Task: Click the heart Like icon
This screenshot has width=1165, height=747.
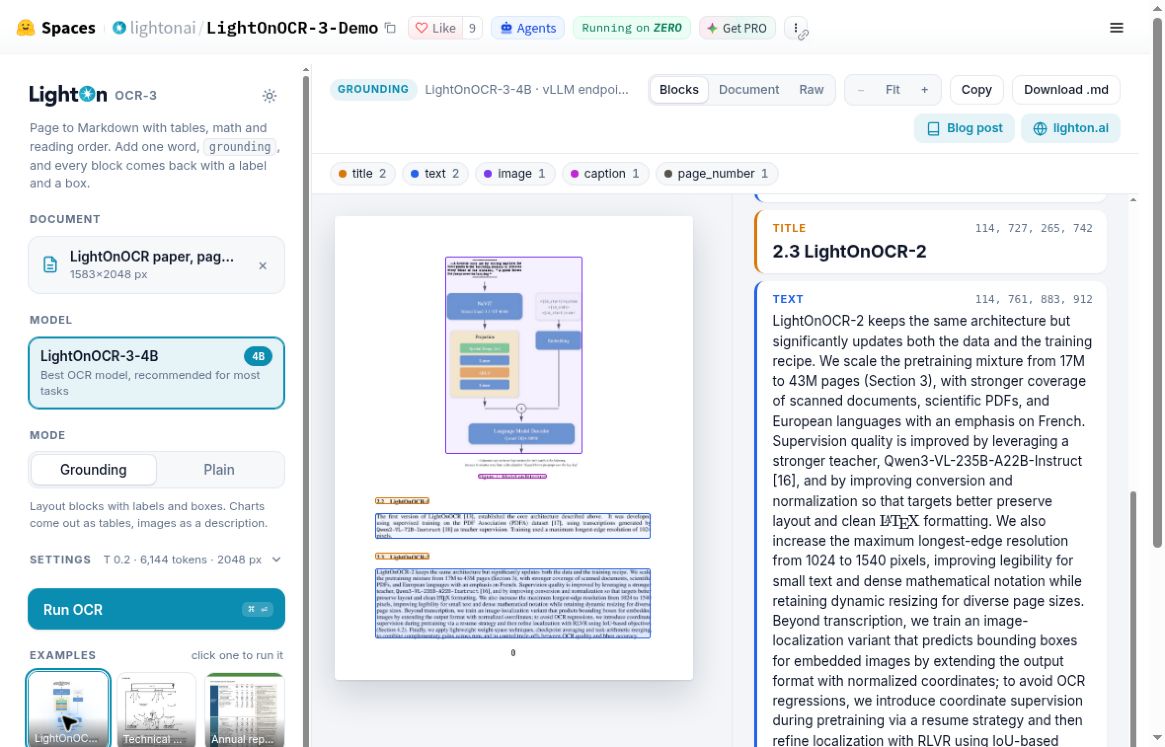Action: click(421, 28)
